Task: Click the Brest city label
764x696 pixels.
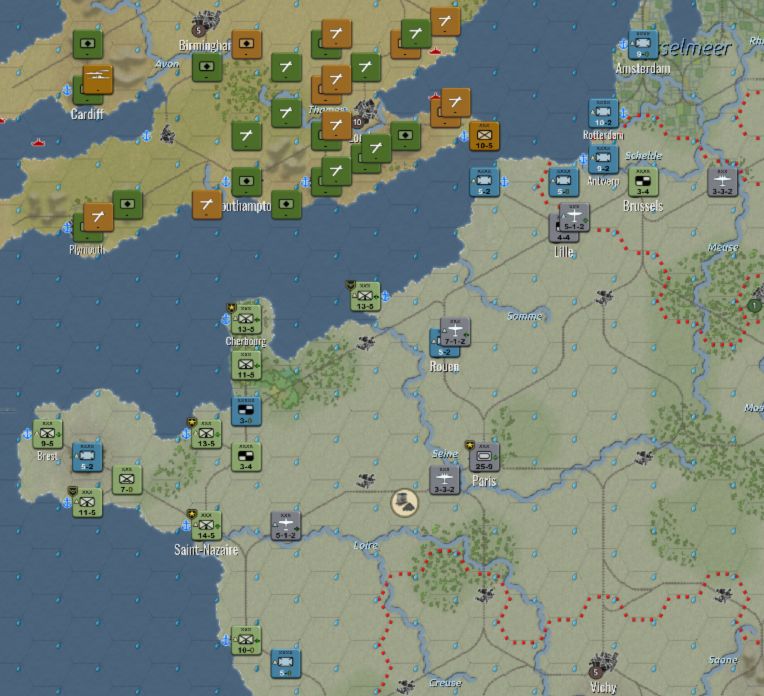Action: (47, 456)
